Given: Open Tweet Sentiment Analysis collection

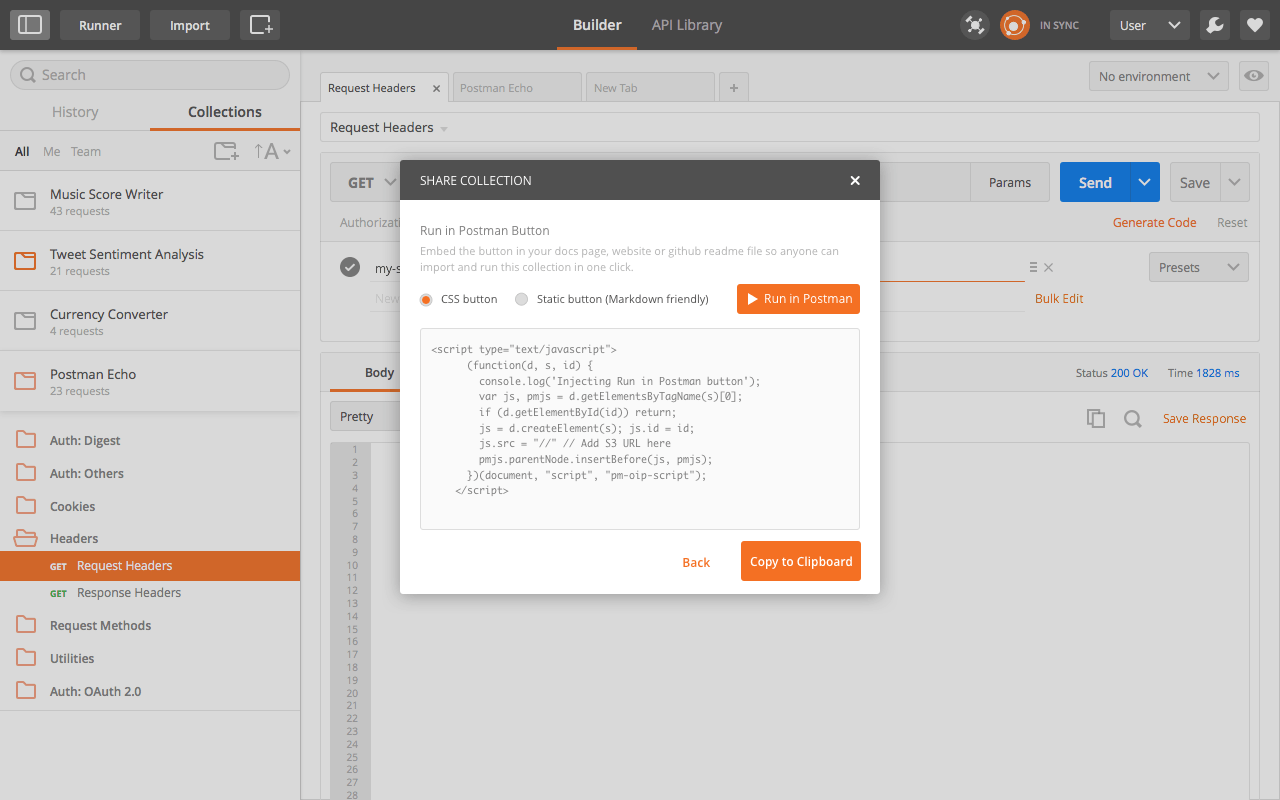Looking at the screenshot, I should point(150,261).
